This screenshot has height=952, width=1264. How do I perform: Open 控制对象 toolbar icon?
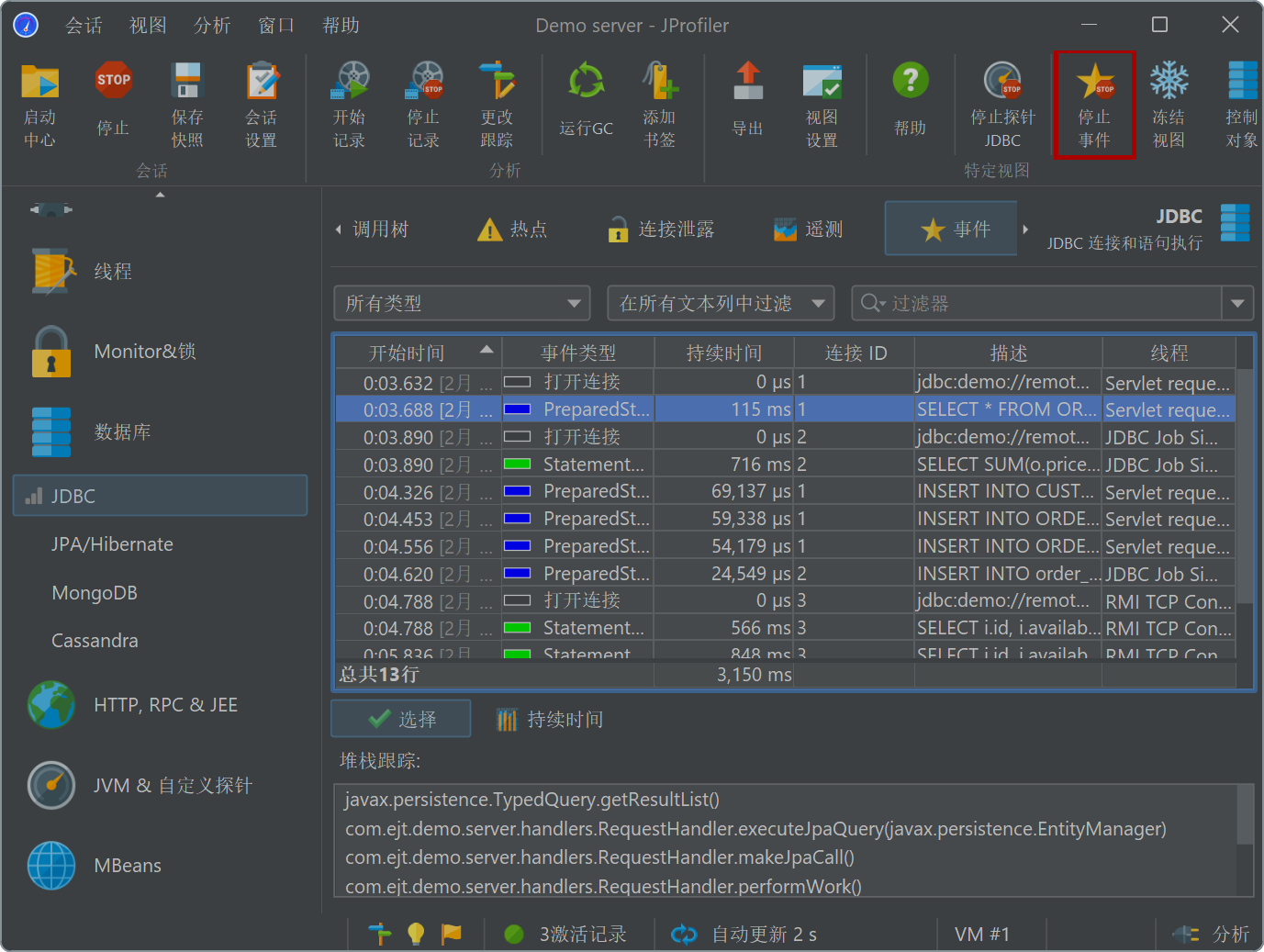click(x=1242, y=106)
